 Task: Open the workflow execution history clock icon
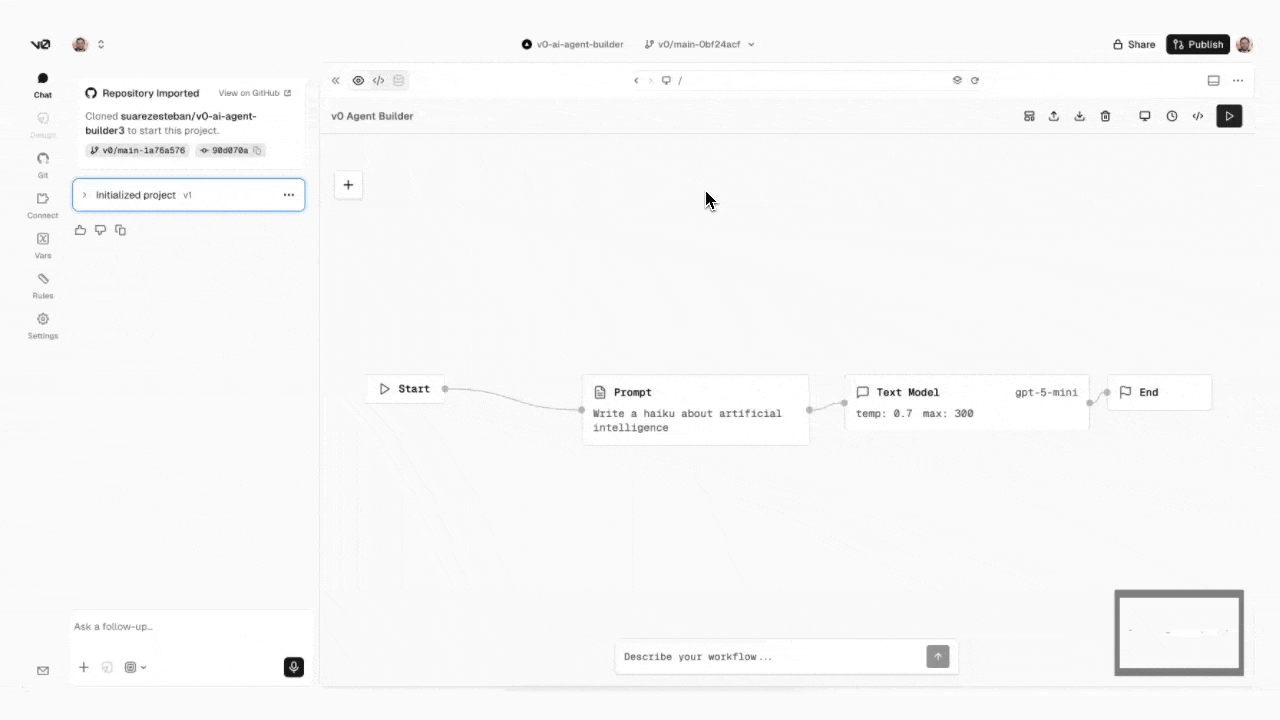click(x=1171, y=116)
